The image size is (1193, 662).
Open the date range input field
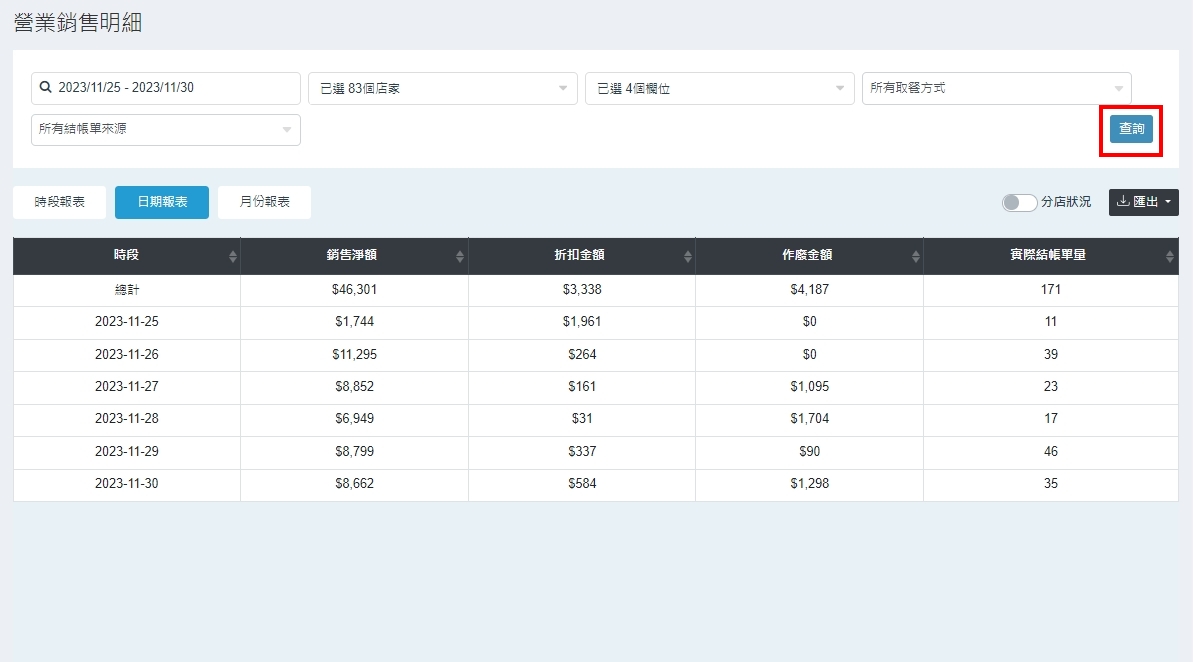point(166,88)
